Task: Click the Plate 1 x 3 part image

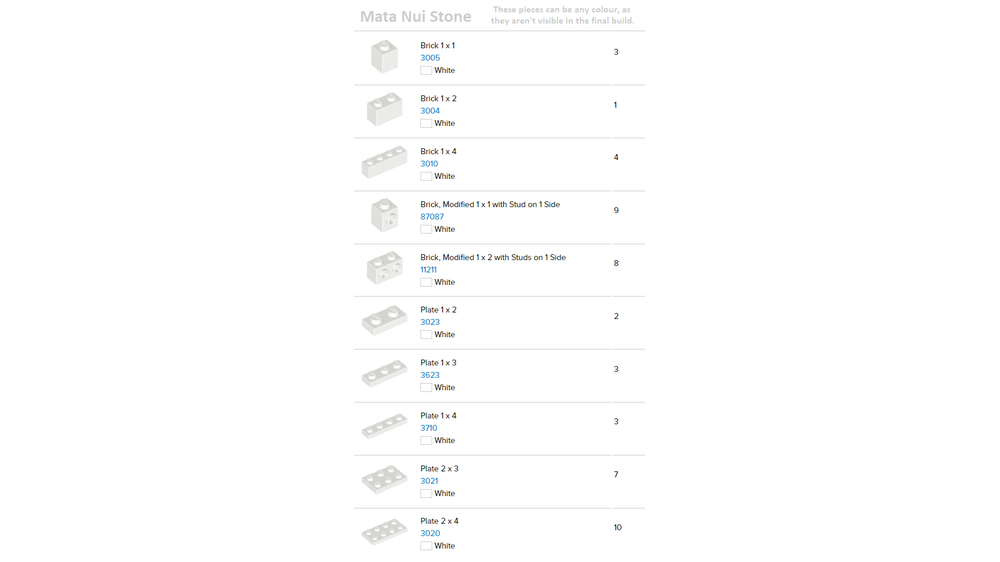Action: 384,374
